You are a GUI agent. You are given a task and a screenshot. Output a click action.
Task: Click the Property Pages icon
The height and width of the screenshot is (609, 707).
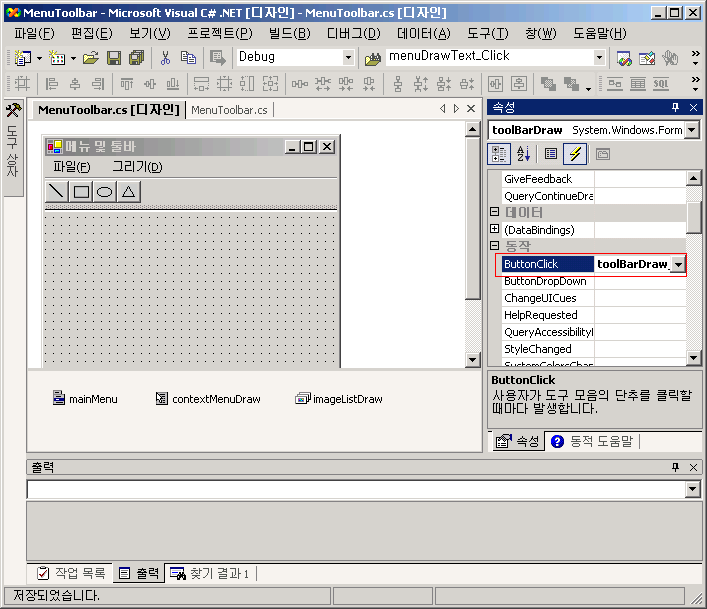[x=603, y=154]
